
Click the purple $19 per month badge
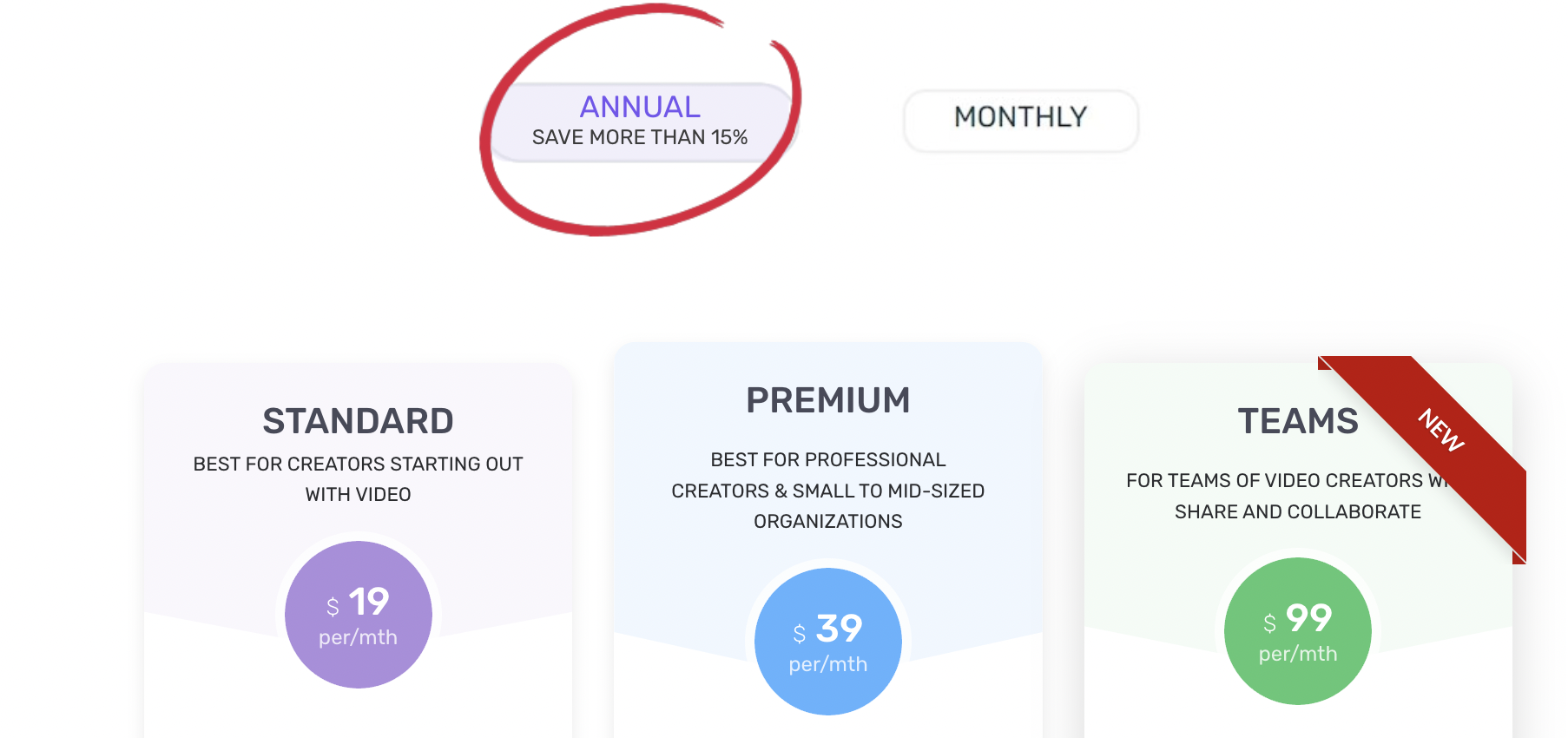click(359, 615)
